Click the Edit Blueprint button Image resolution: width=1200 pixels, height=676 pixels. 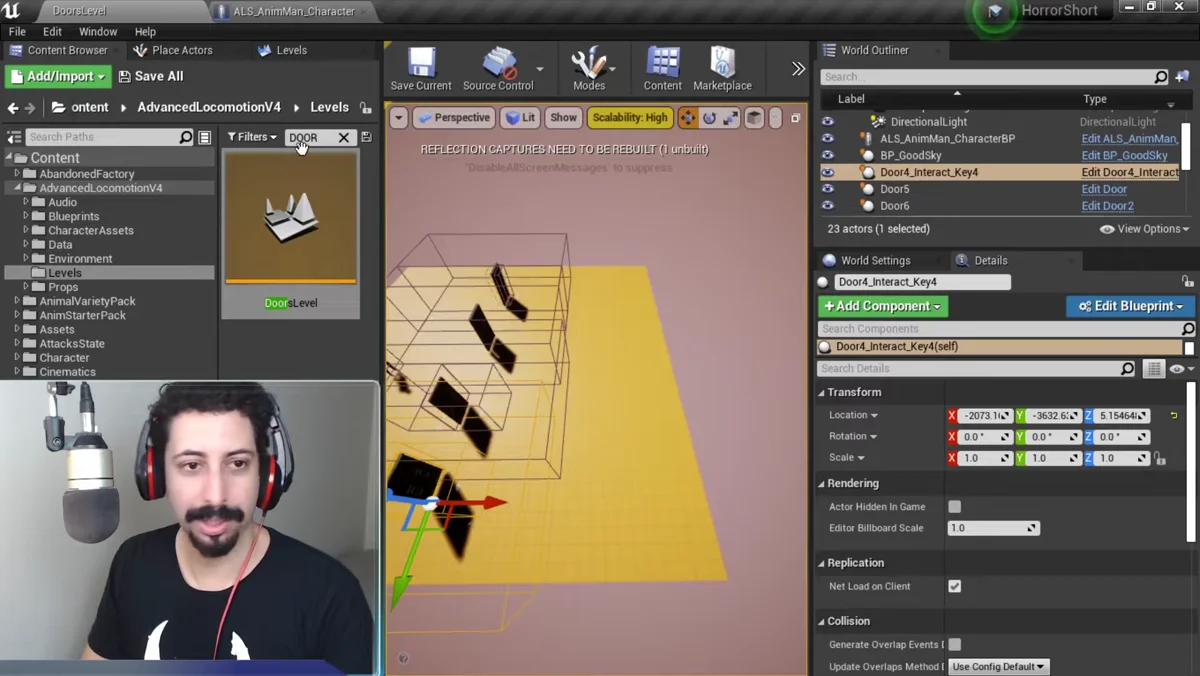1130,306
